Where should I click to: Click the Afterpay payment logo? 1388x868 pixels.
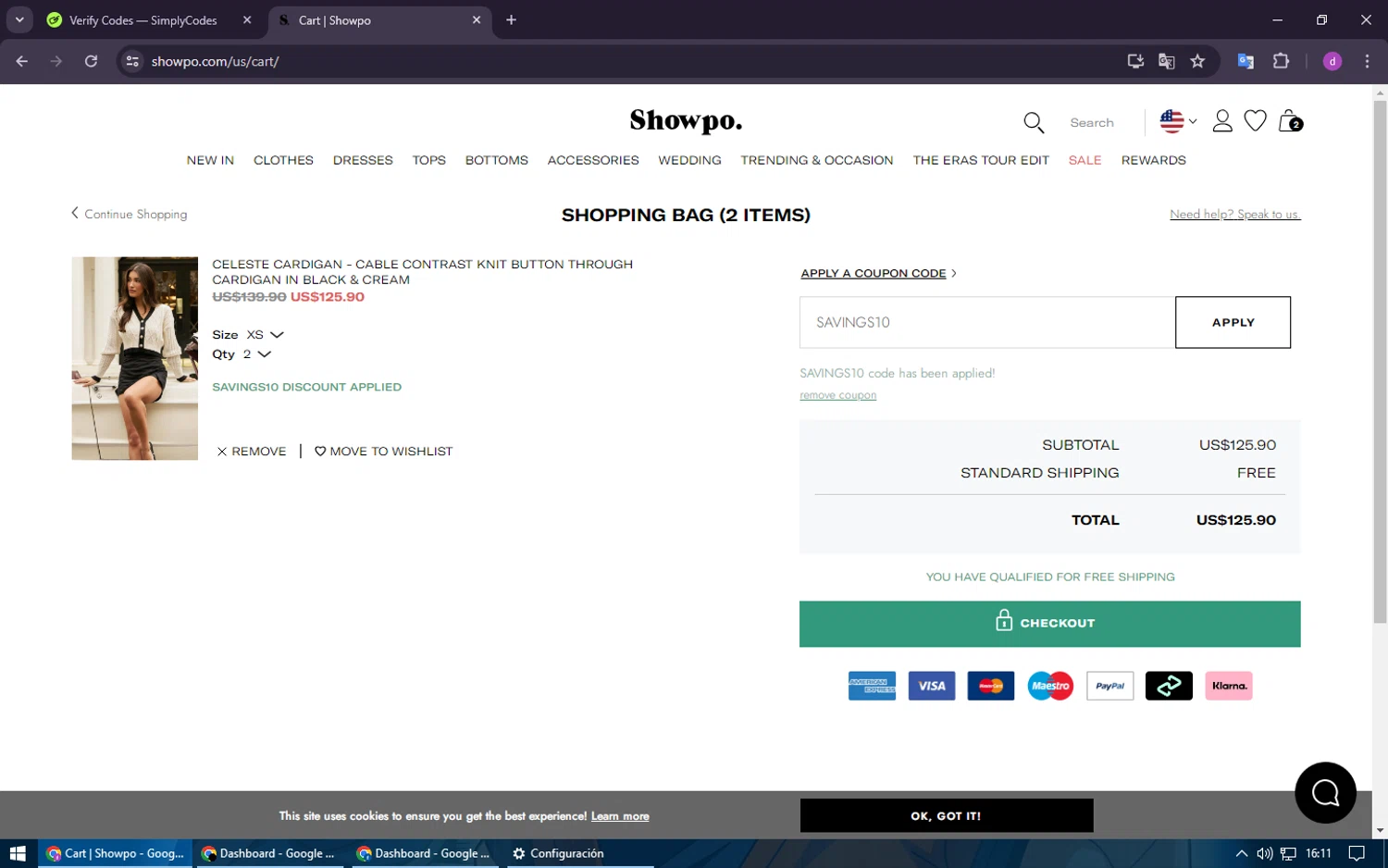click(x=1169, y=686)
